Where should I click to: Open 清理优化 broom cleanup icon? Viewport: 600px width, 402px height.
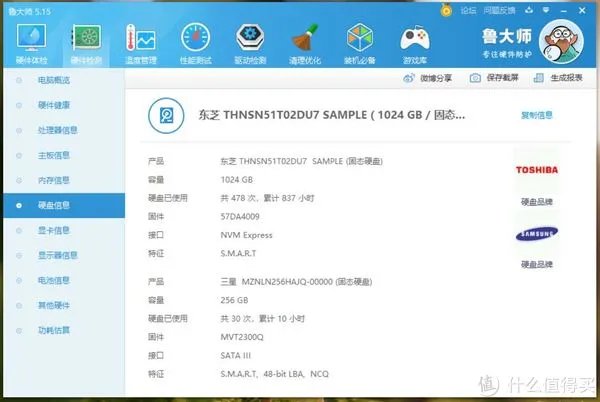305,38
